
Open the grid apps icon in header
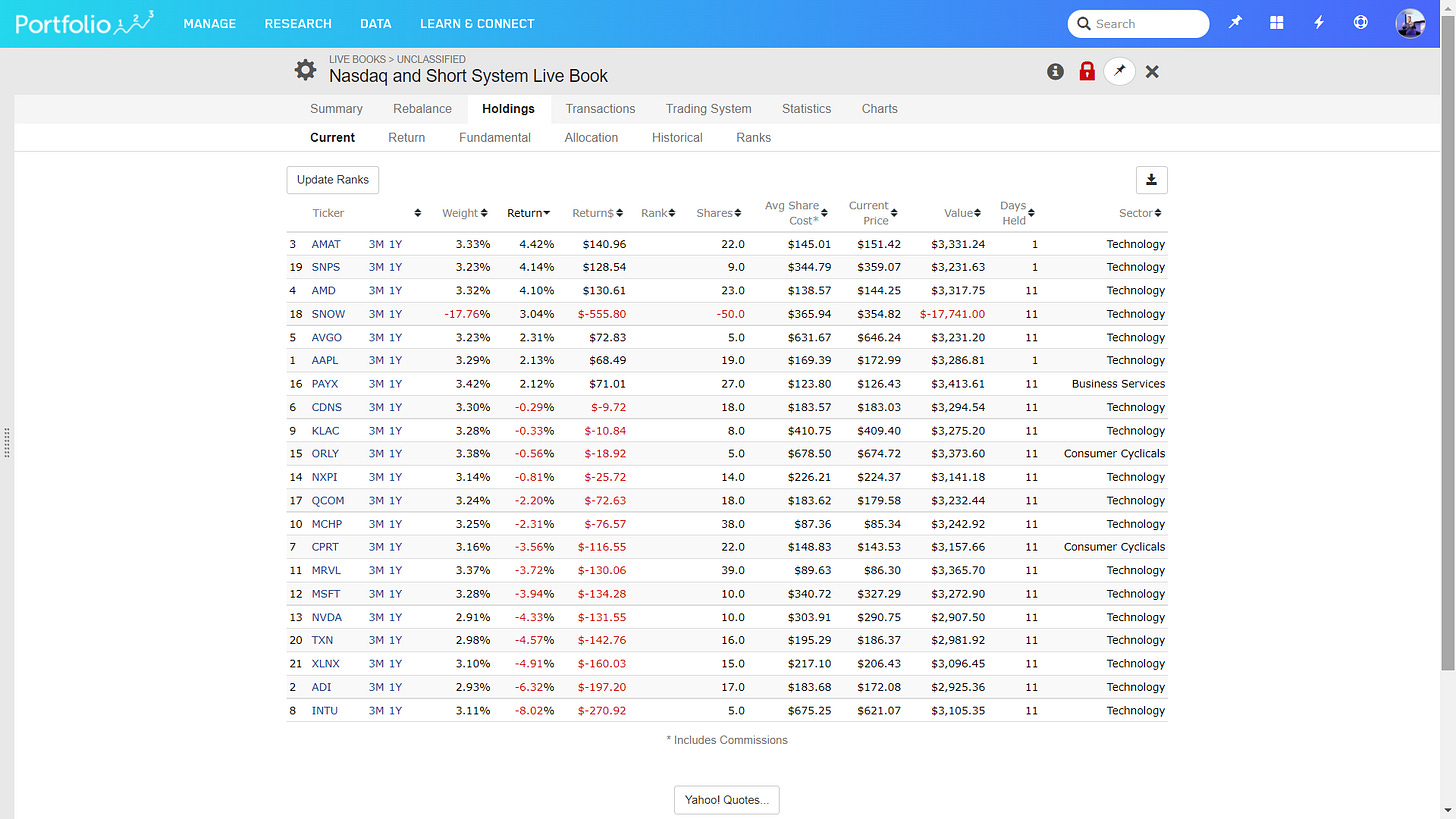coord(1277,23)
